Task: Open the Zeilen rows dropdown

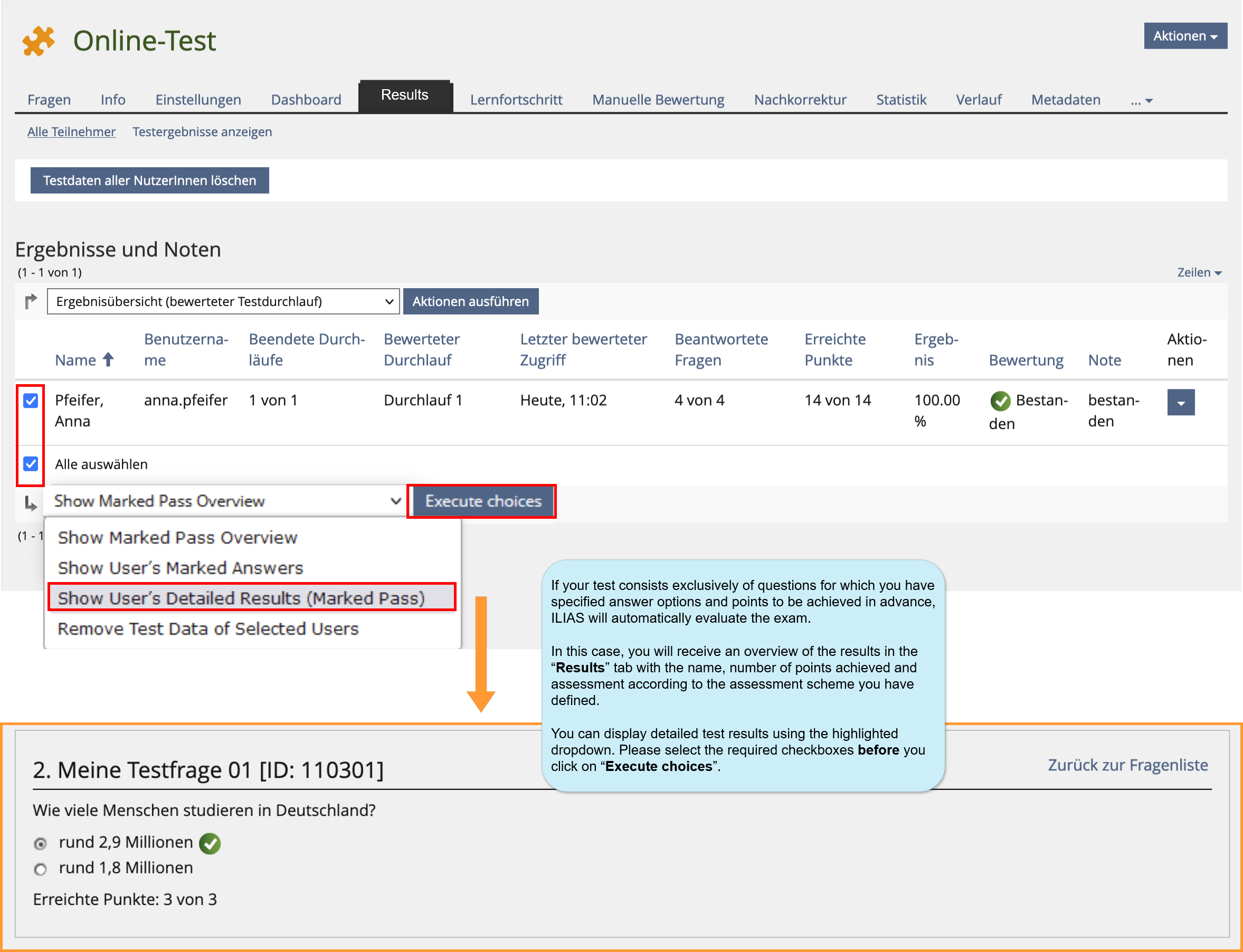Action: 1199,273
